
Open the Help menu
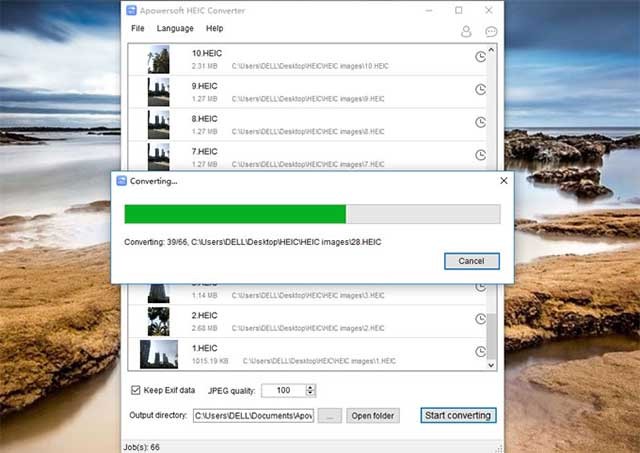(214, 29)
